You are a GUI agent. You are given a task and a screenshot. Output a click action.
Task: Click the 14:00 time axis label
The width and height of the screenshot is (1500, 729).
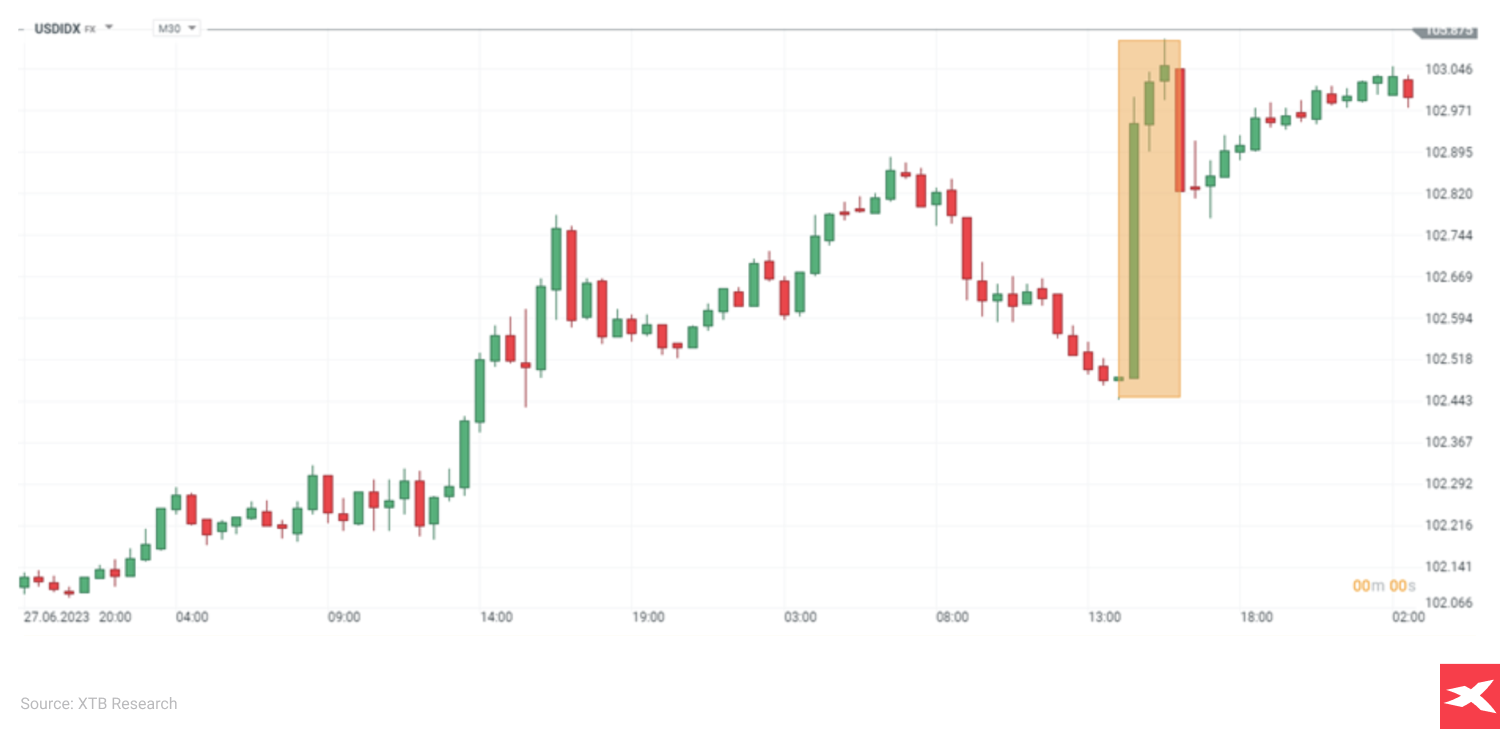496,617
